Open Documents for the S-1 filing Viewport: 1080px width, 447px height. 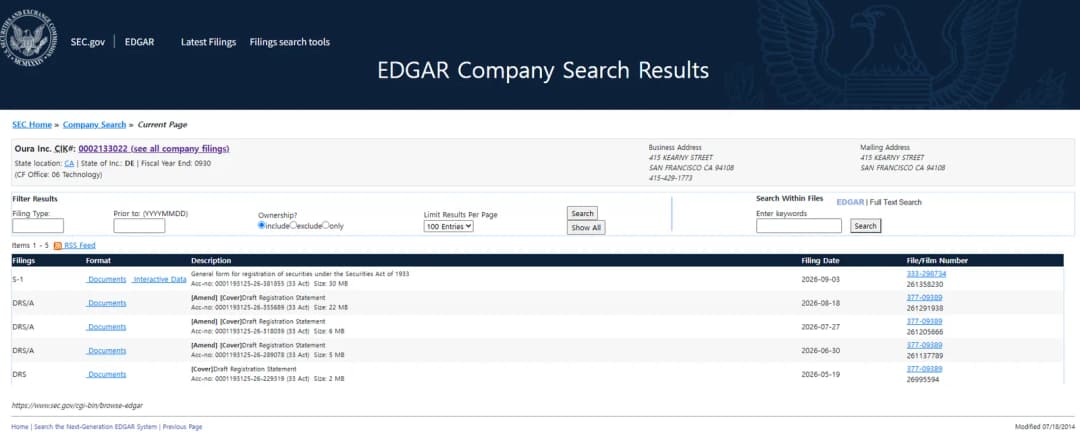[x=107, y=280]
